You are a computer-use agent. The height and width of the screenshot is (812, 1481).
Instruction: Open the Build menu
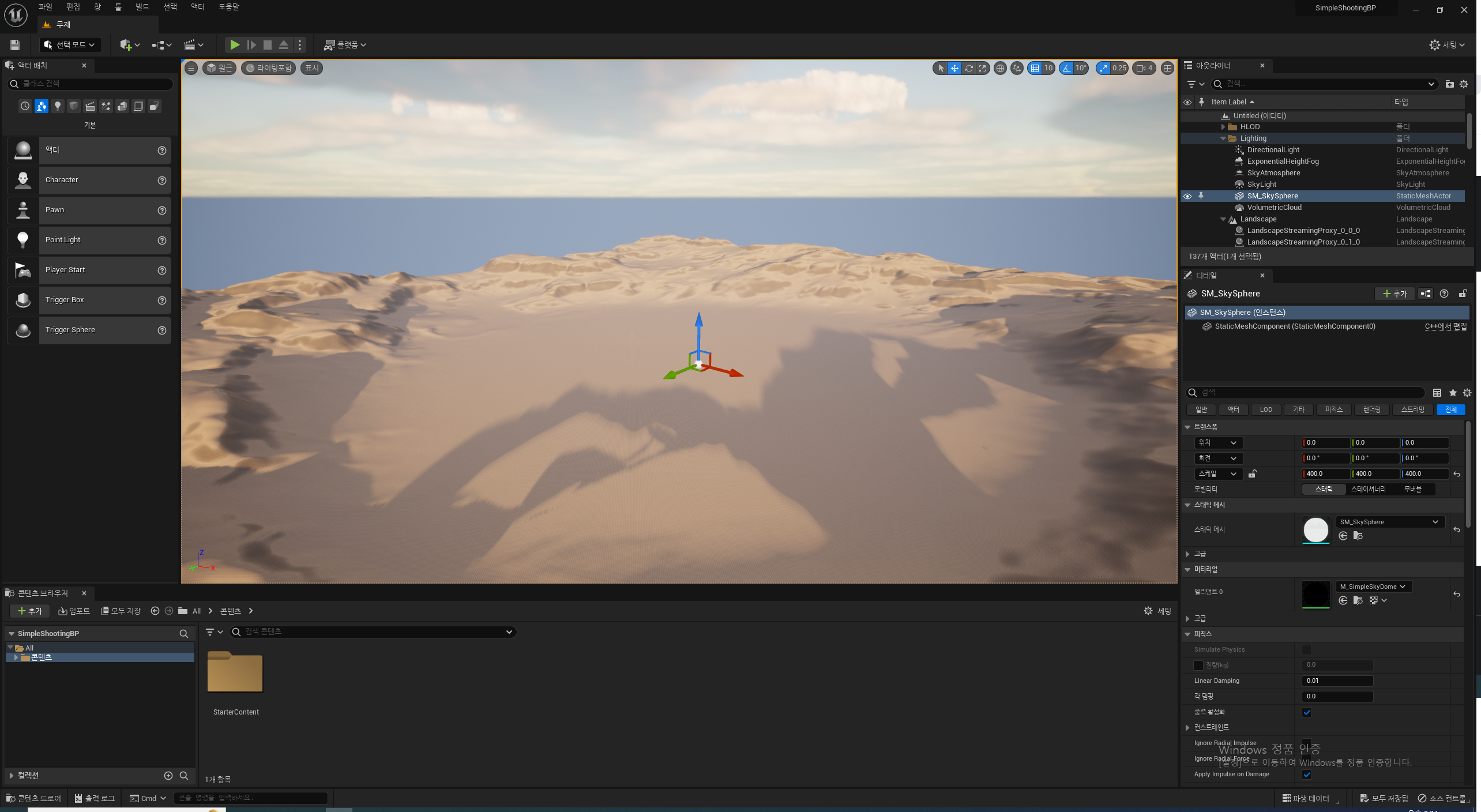[142, 7]
